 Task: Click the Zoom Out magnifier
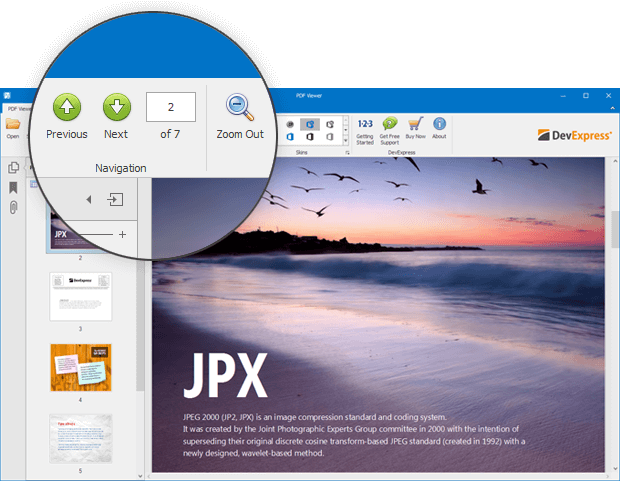pyautogui.click(x=240, y=107)
